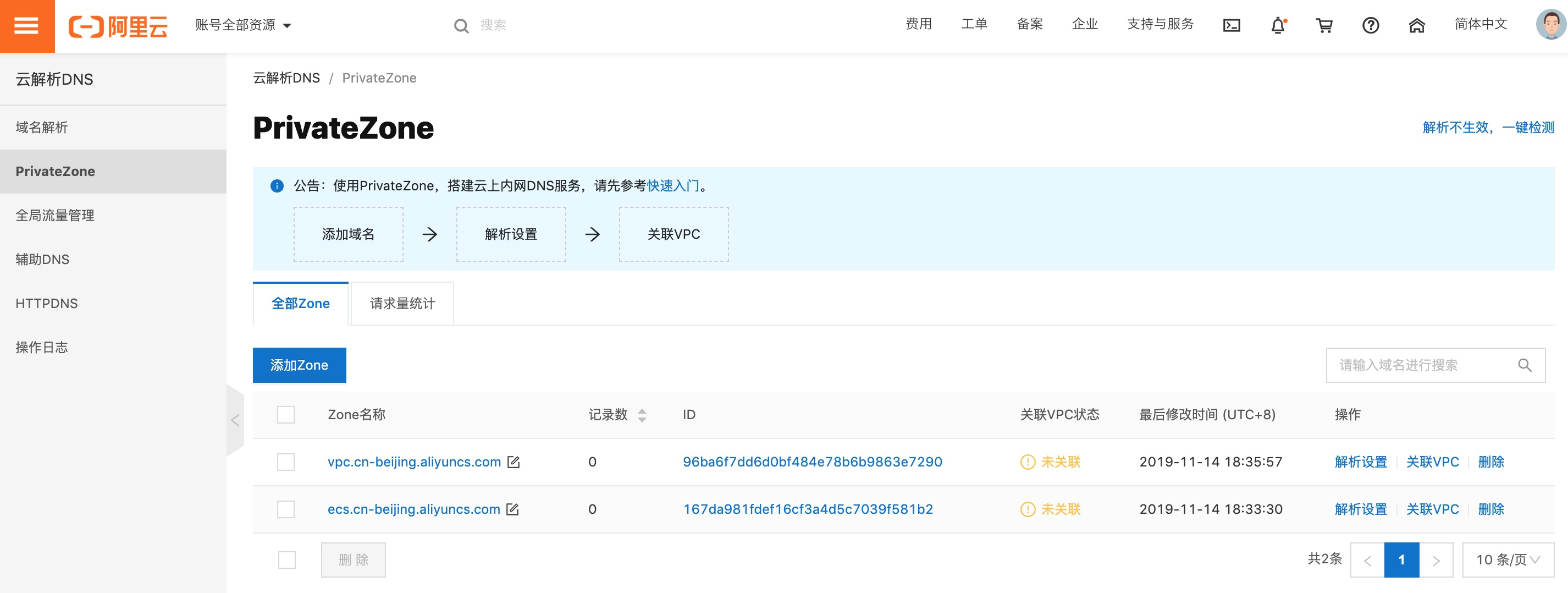Open the 10 条/页 page size dropdown
Screen dimensions: 1568x593
coord(1508,560)
